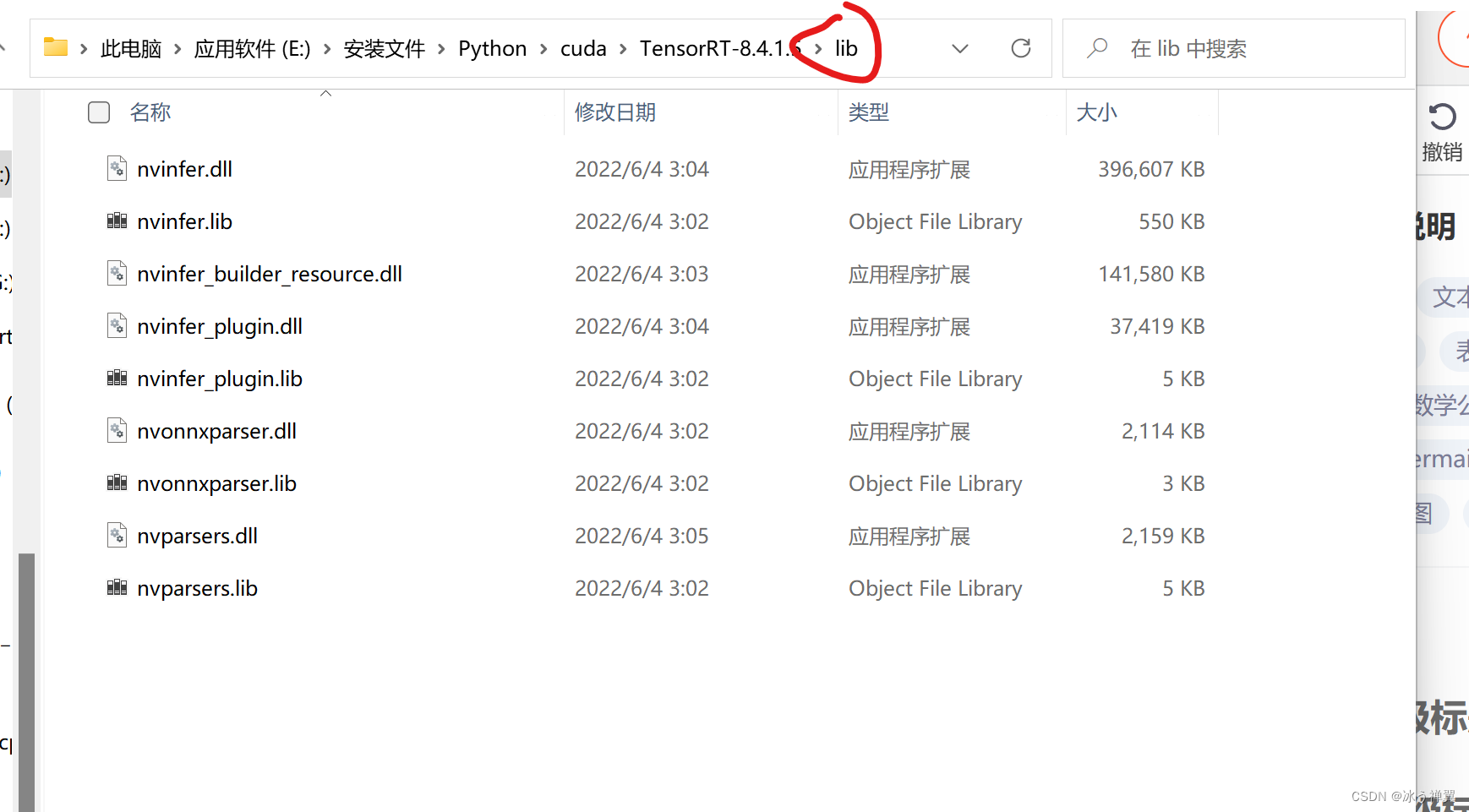
Task: Click the nvinfer_builder_resource.dll file icon
Action: pyautogui.click(x=117, y=274)
